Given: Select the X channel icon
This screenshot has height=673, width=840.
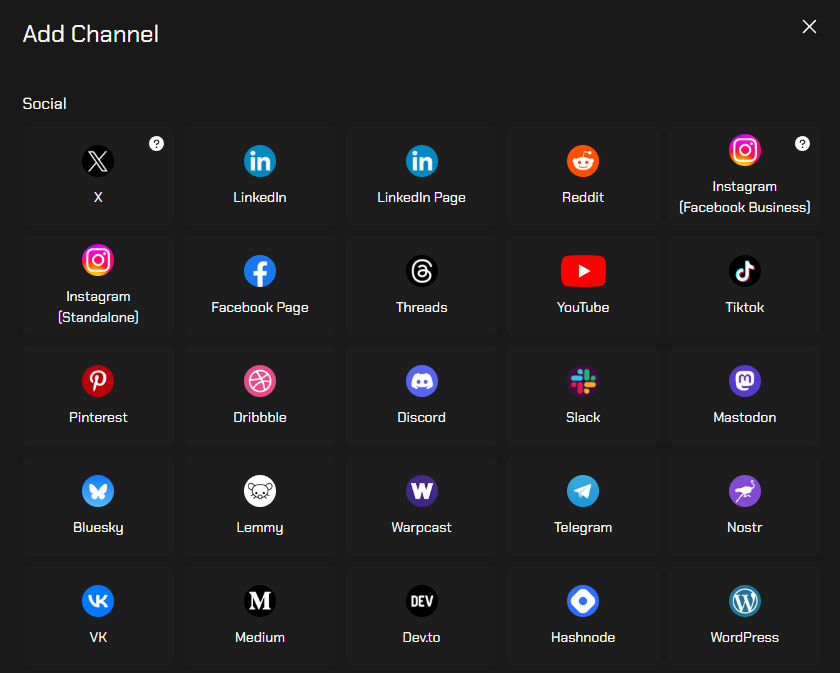Looking at the screenshot, I should [x=98, y=161].
